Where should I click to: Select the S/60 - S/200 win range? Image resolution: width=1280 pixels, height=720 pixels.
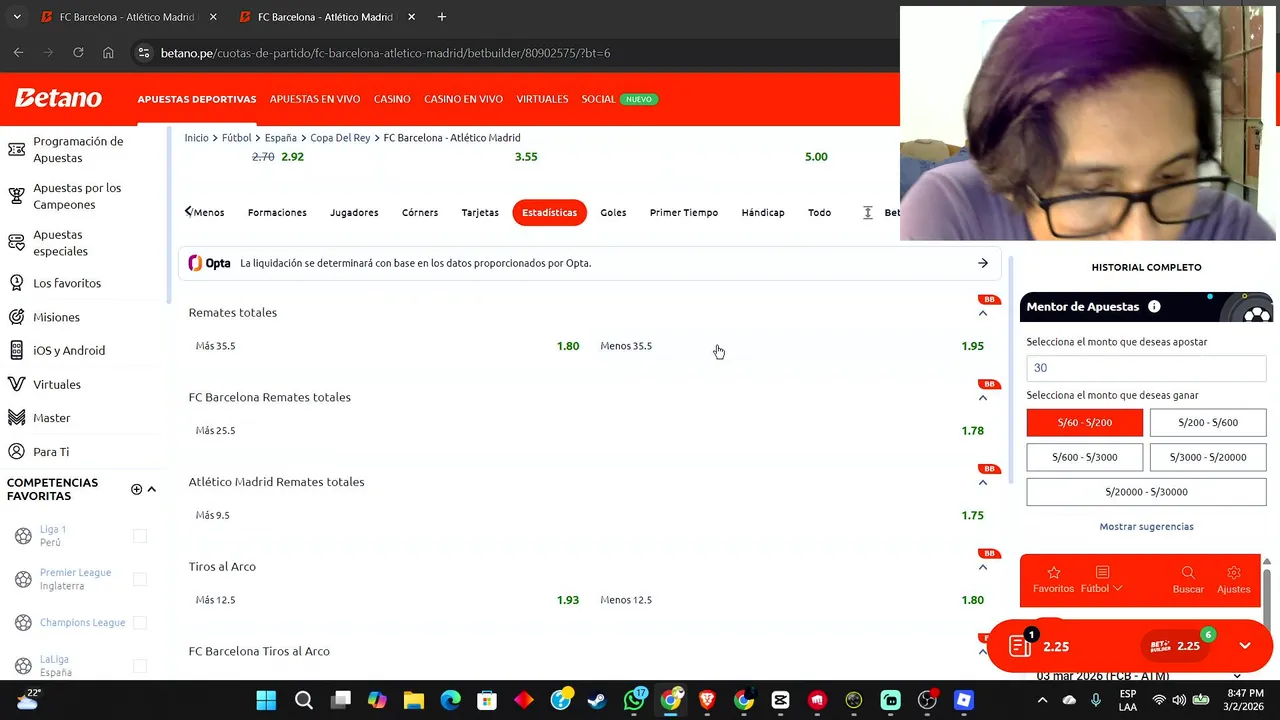coord(1085,422)
